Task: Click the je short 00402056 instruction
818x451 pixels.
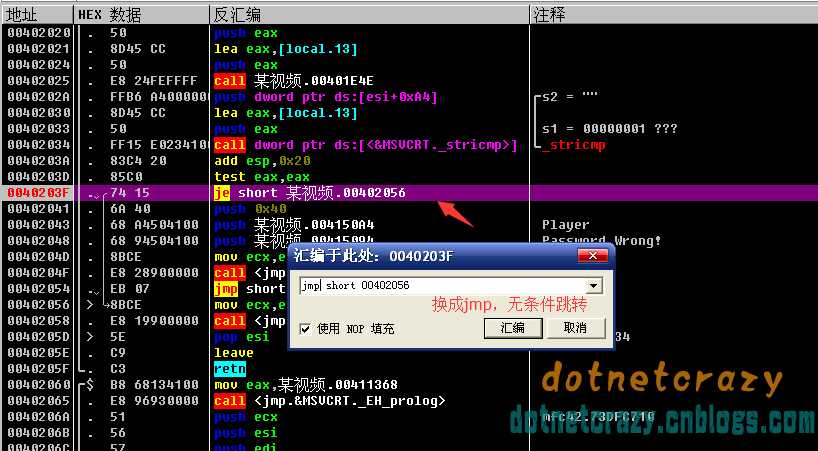Action: 310,193
